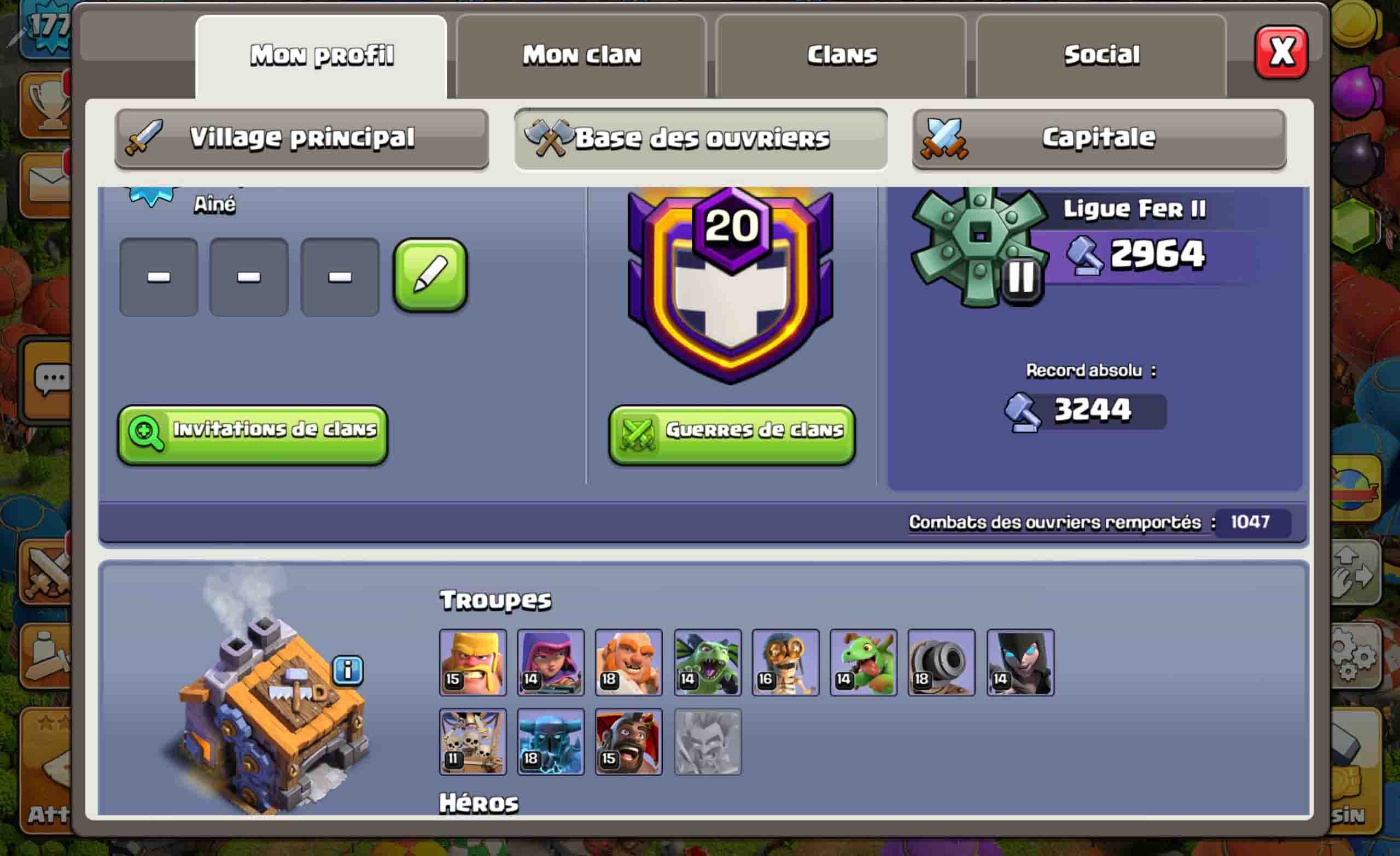Tap the Boxer Giant troop icon
Viewport: 1400px width, 856px height.
[x=628, y=662]
